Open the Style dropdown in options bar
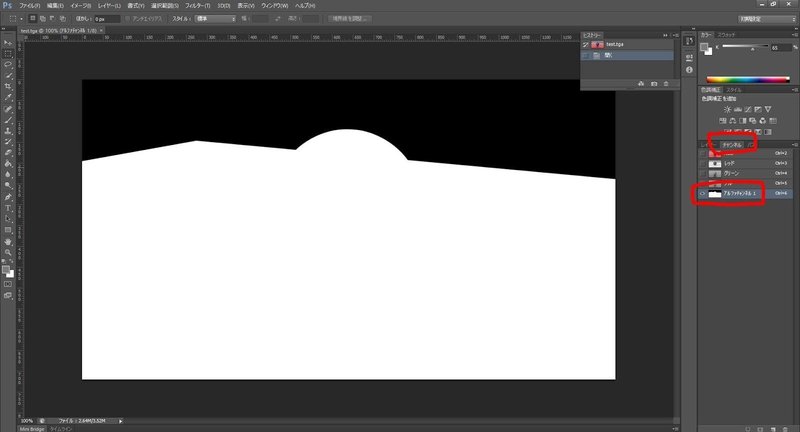The width and height of the screenshot is (800, 432). (x=215, y=18)
